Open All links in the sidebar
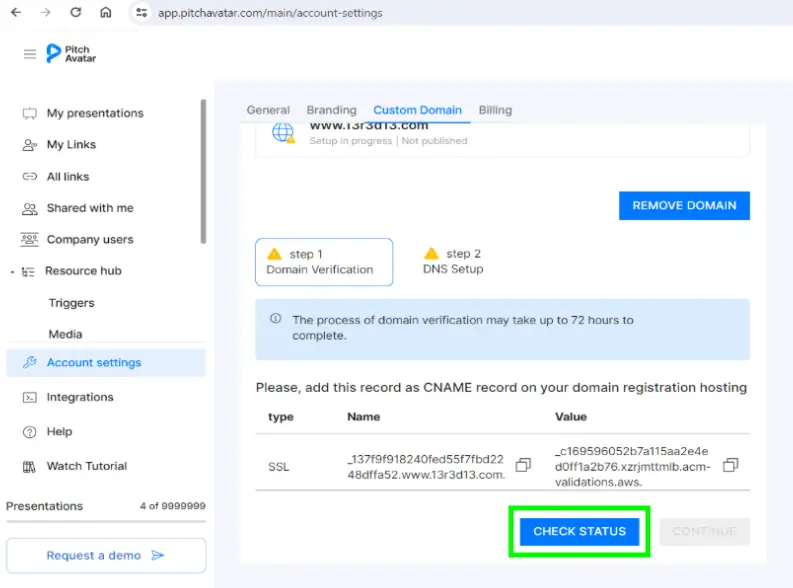 coord(68,176)
